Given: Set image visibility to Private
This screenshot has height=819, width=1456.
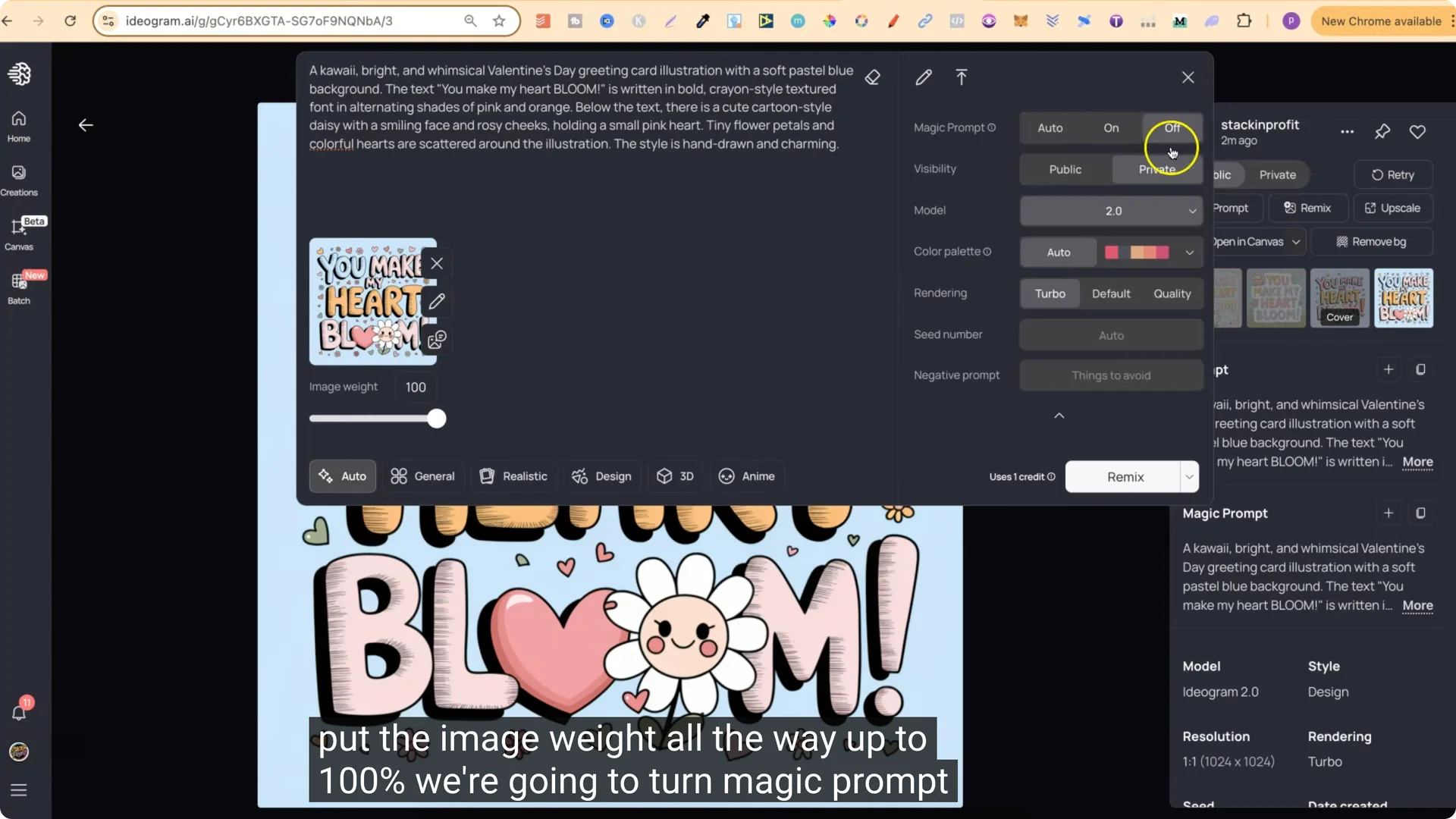Looking at the screenshot, I should [x=1156, y=169].
